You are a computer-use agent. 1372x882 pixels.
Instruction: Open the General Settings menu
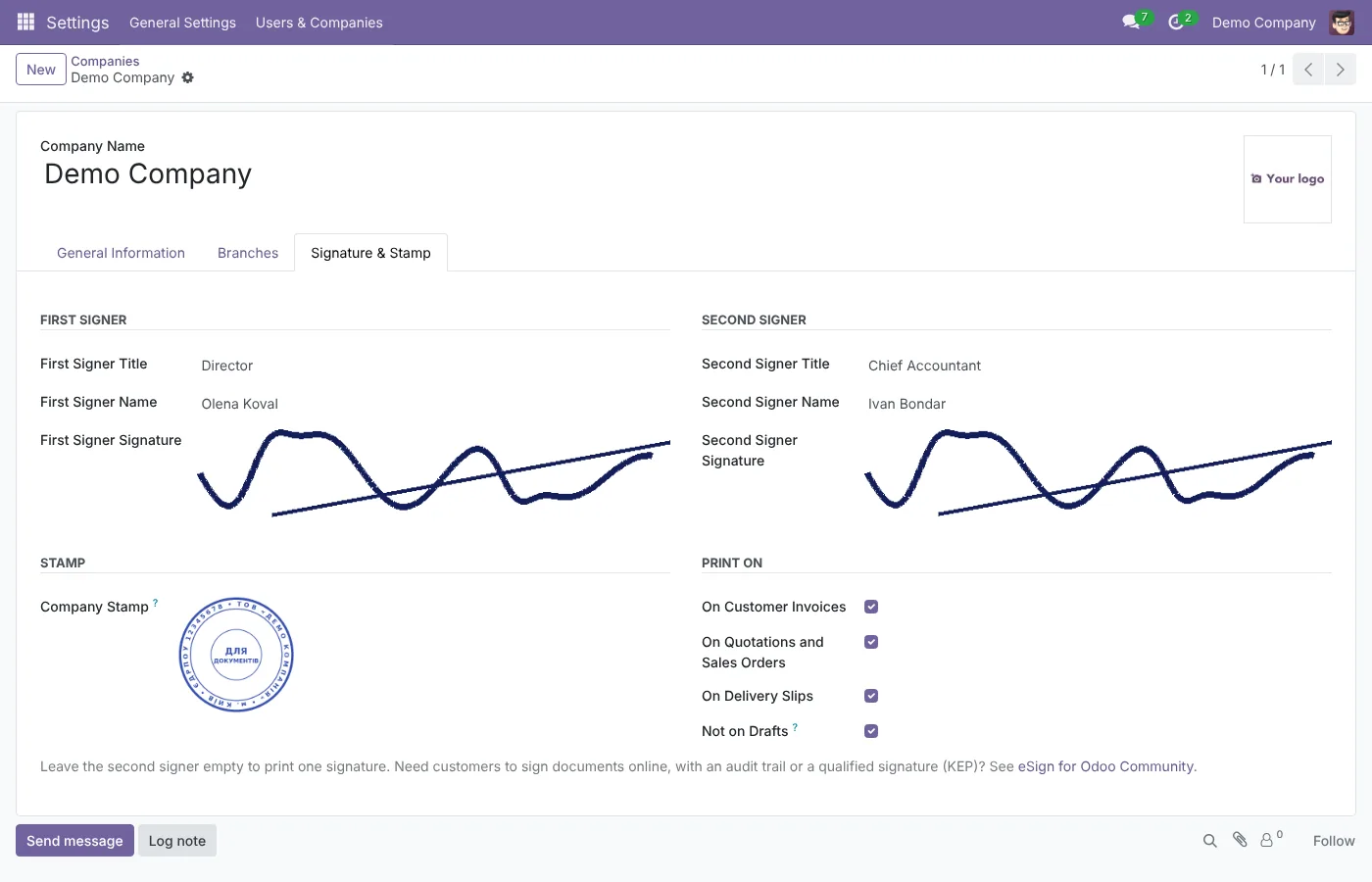click(x=182, y=23)
